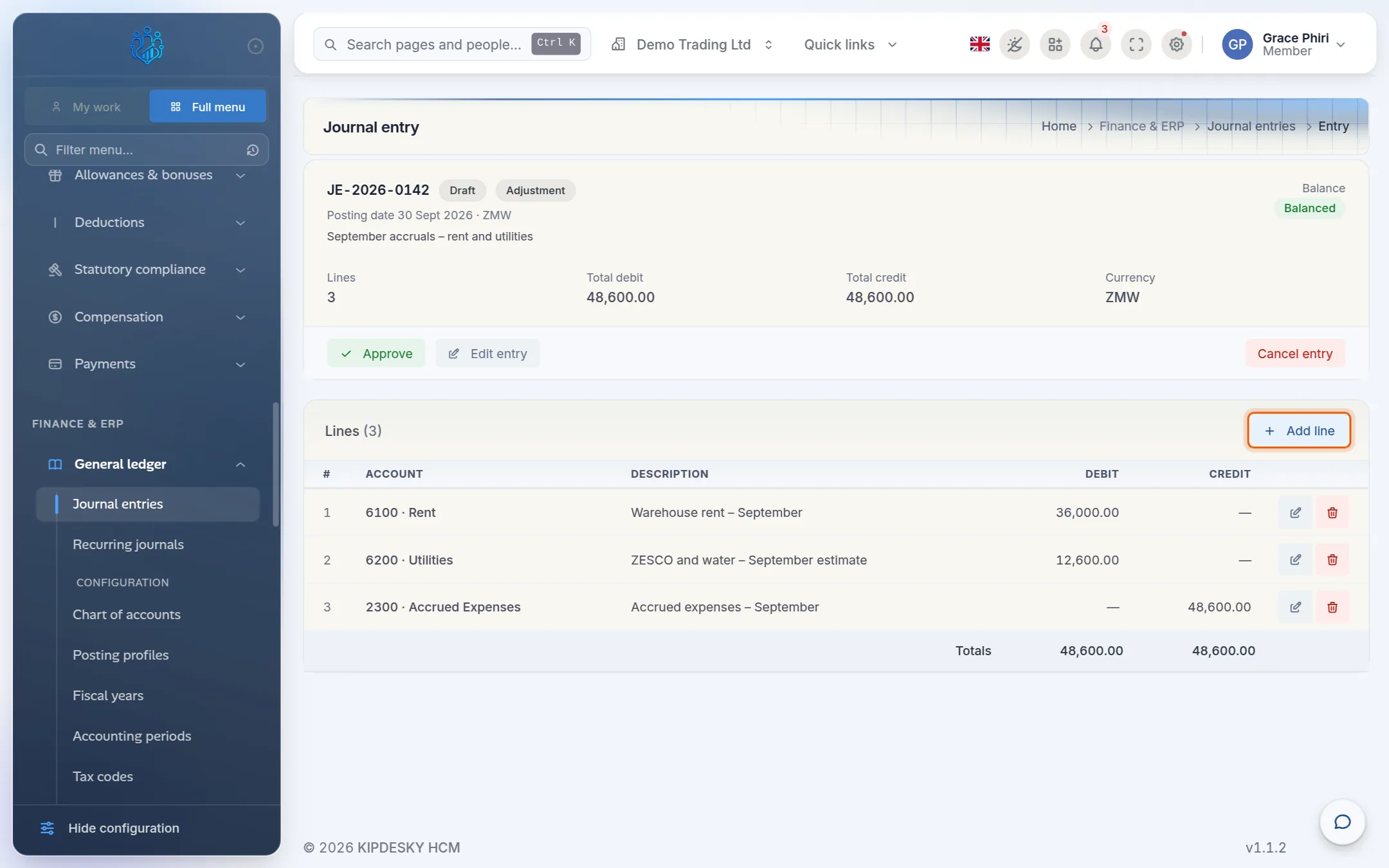The image size is (1389, 868).
Task: Expand the Payments menu
Action: (147, 364)
